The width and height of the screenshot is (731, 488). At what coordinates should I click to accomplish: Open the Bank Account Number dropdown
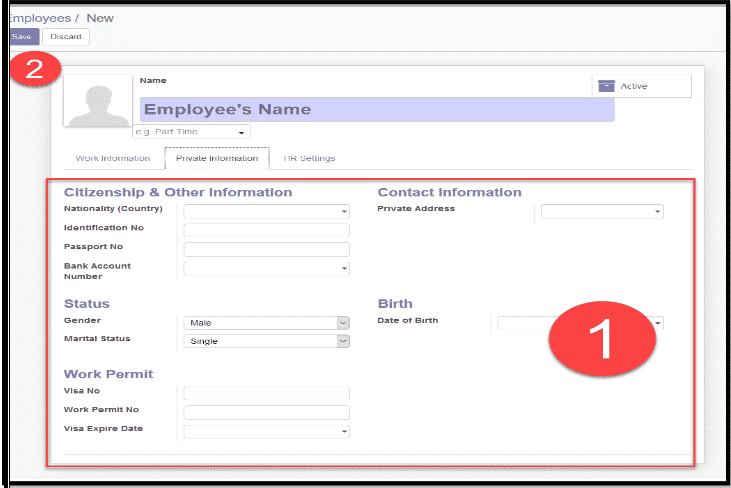click(266, 268)
